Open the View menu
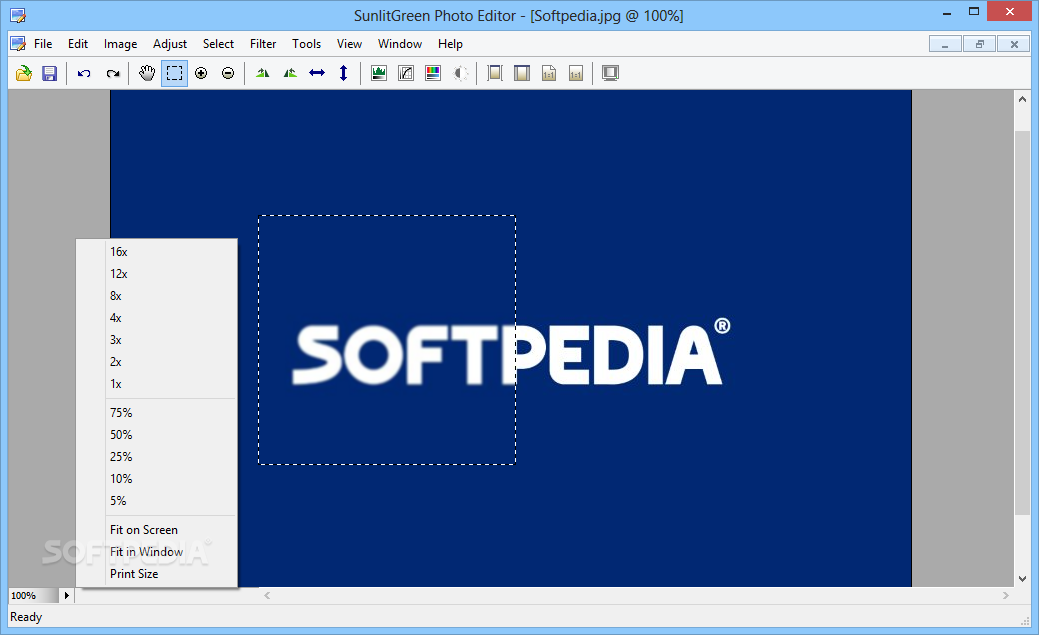Image resolution: width=1039 pixels, height=635 pixels. [x=349, y=44]
